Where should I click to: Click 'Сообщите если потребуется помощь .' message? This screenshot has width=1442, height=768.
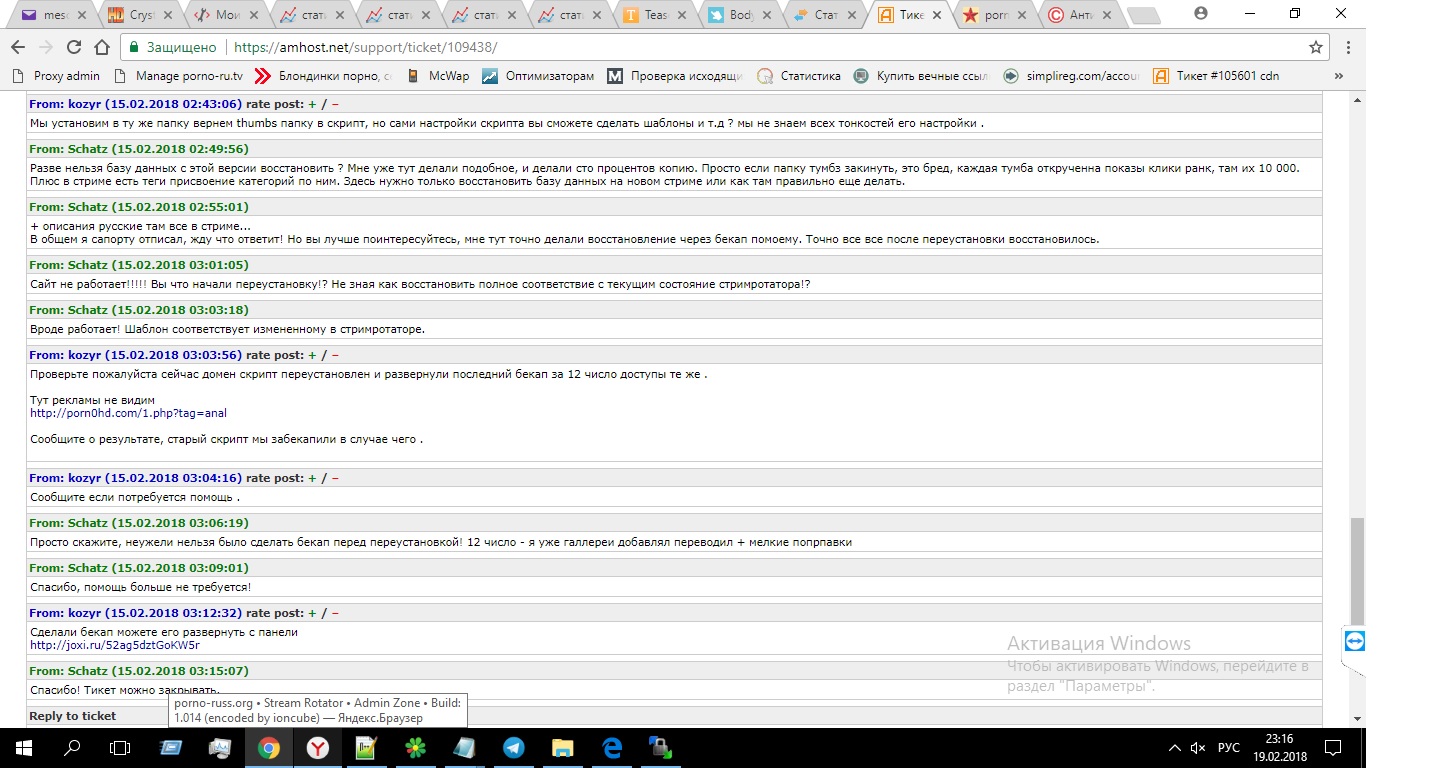(135, 497)
